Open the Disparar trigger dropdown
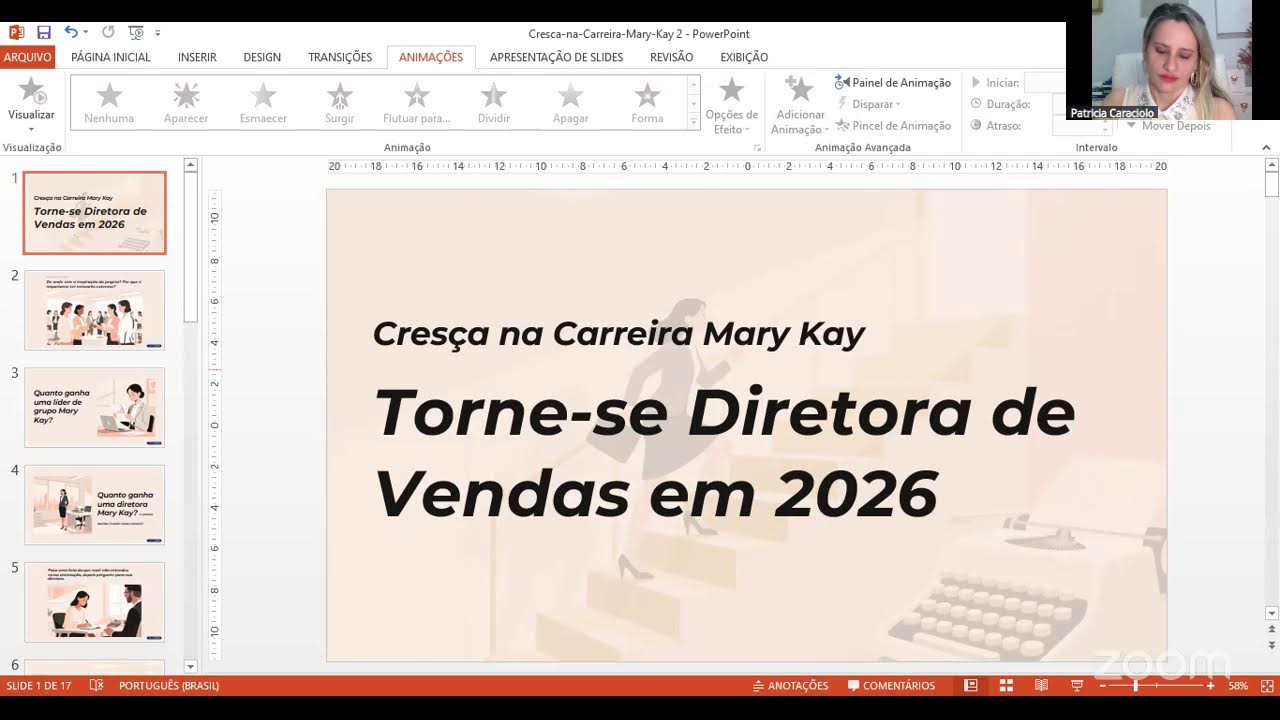Image resolution: width=1280 pixels, height=720 pixels. [869, 104]
